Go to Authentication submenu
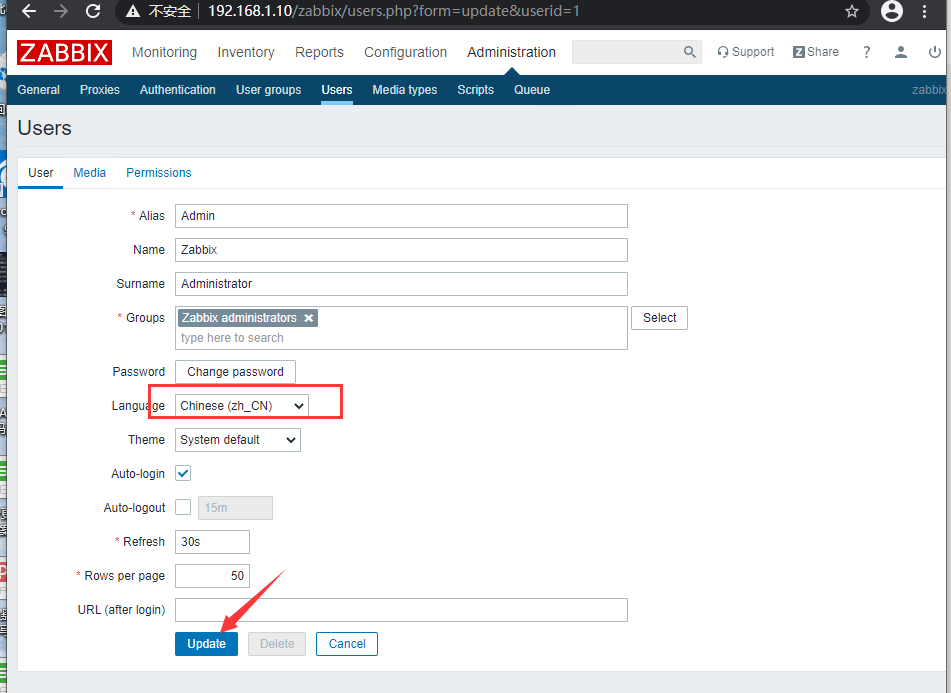The image size is (951, 693). 178,90
